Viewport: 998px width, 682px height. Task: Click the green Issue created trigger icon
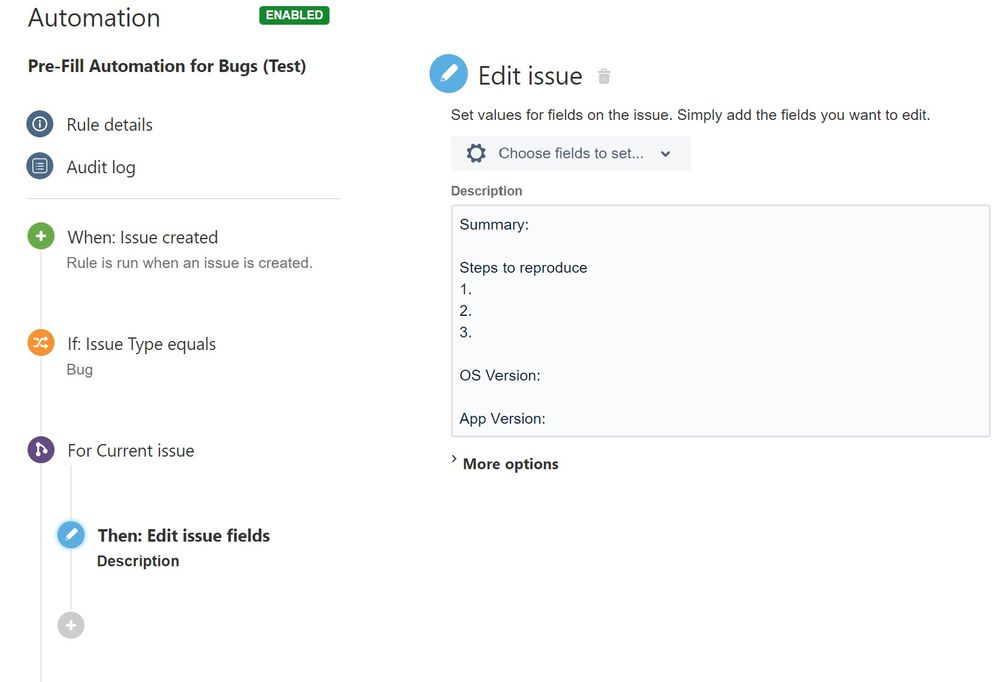tap(41, 237)
